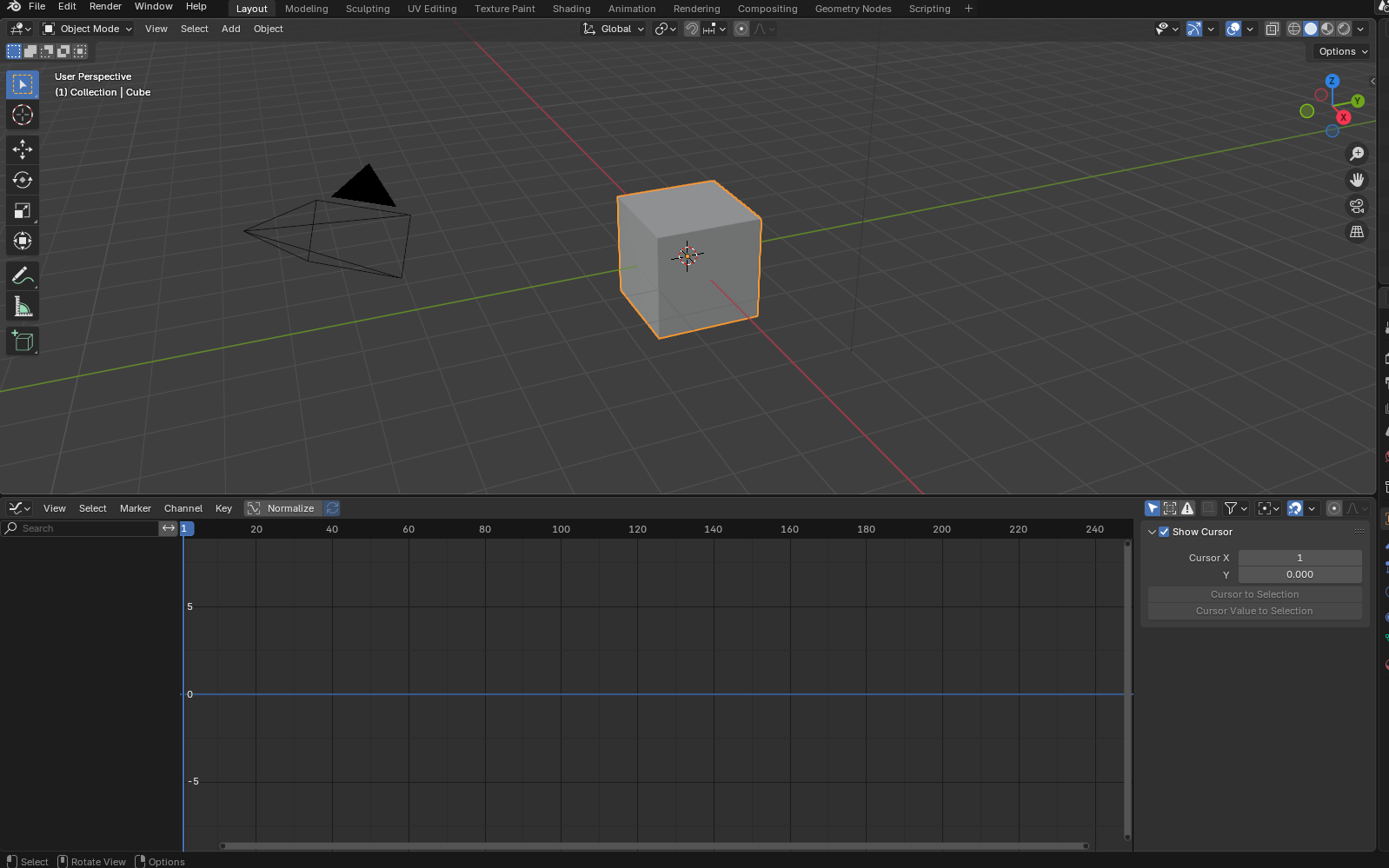Open the Render menu
This screenshot has height=868, width=1389.
[x=105, y=6]
